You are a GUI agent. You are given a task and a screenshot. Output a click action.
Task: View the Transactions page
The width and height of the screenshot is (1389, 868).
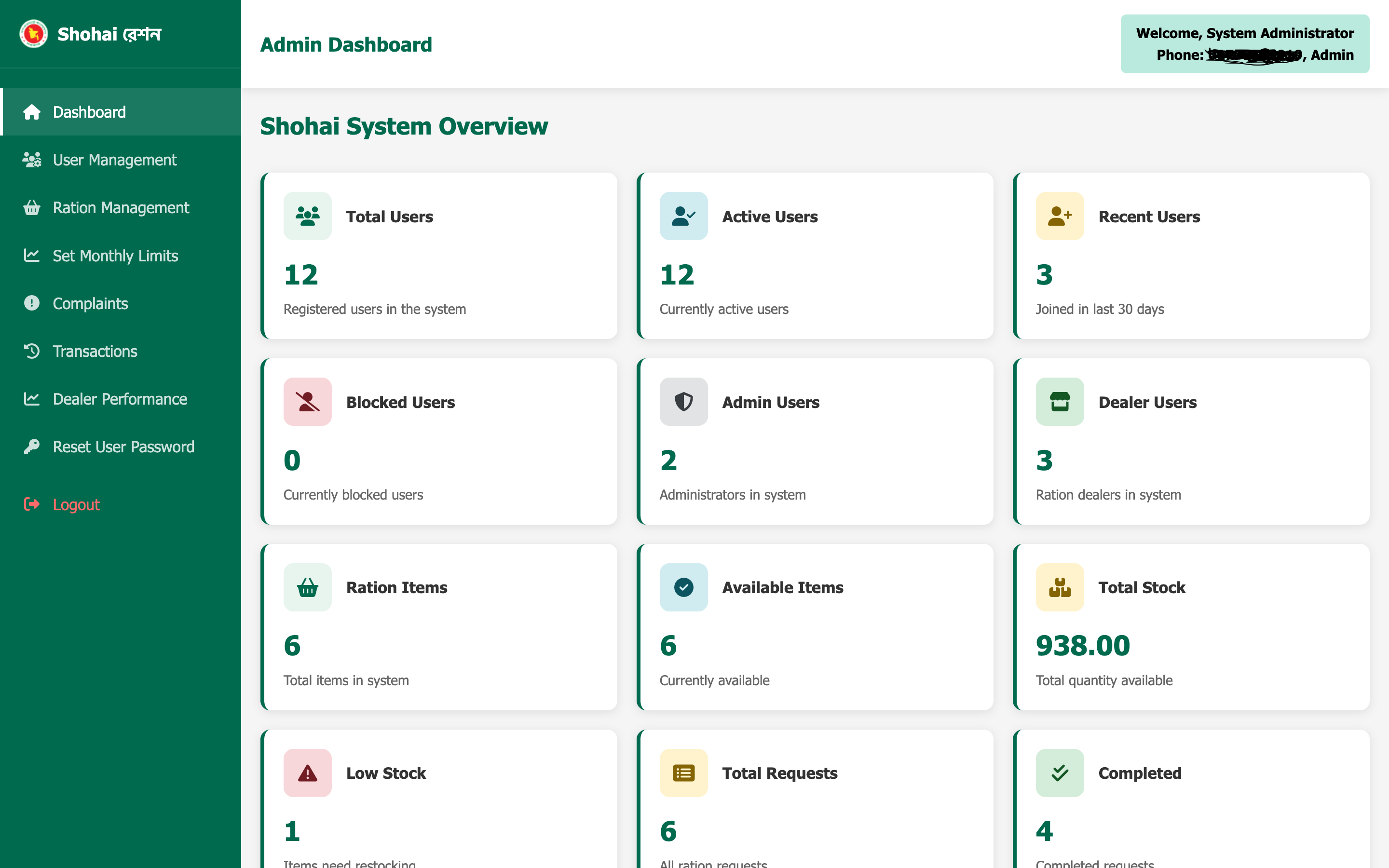coord(121,351)
